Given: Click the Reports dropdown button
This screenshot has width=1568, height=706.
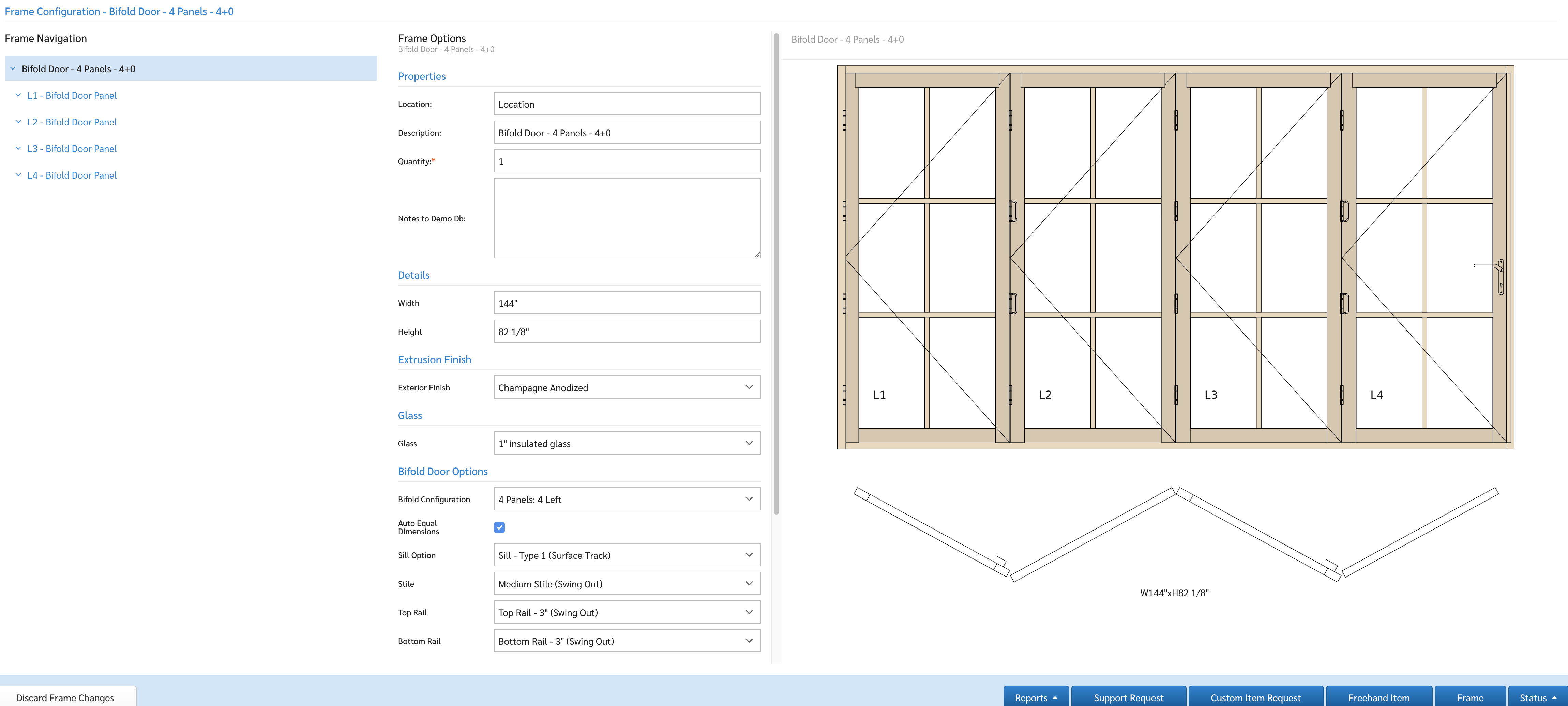Looking at the screenshot, I should [1035, 697].
